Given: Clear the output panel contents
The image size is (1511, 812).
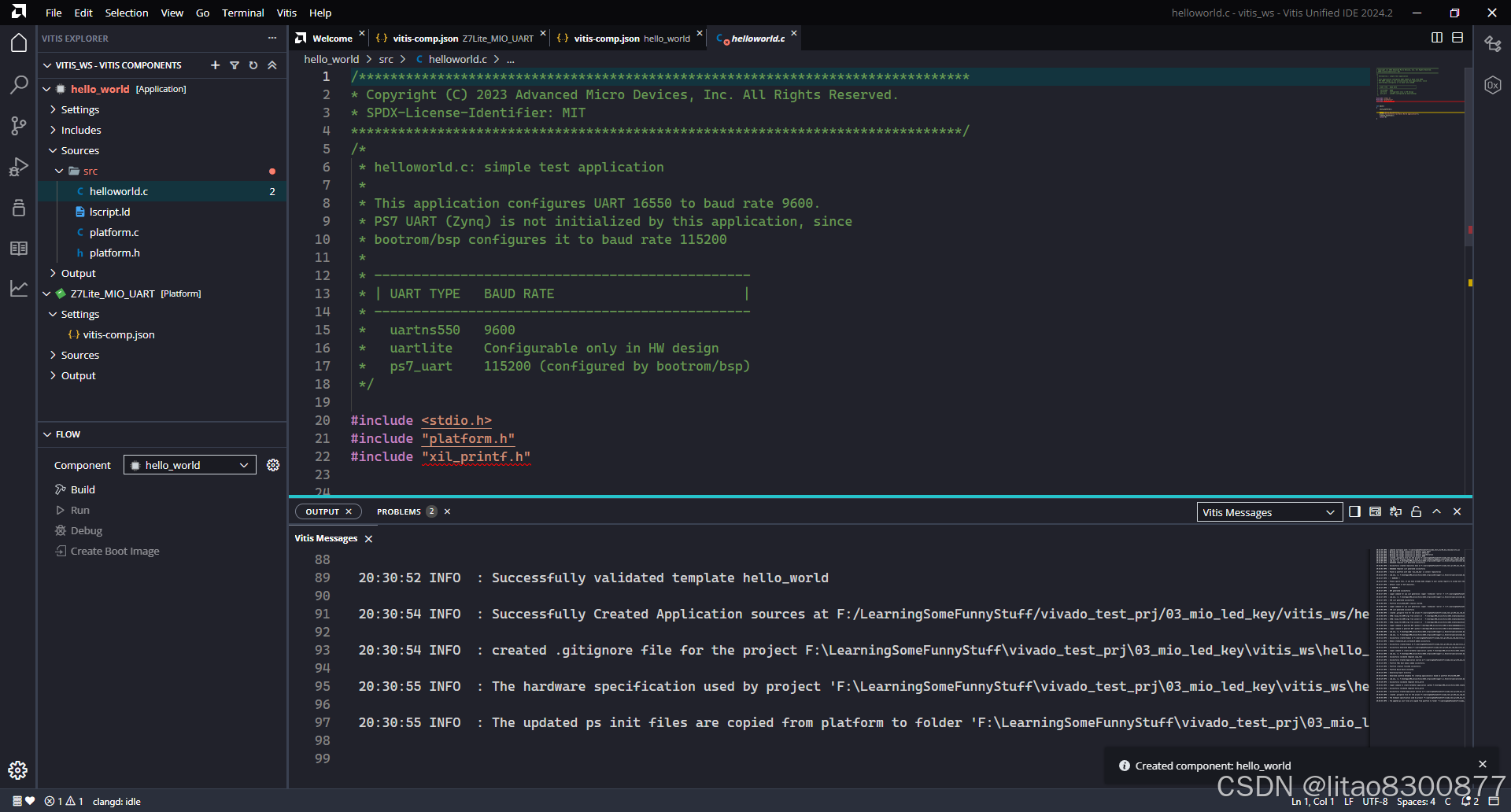Looking at the screenshot, I should [x=1375, y=511].
